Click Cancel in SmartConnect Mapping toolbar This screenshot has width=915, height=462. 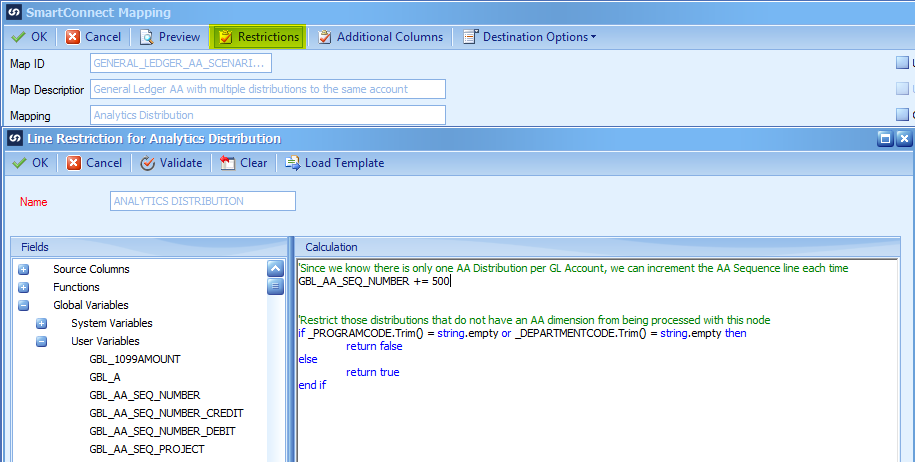93,37
